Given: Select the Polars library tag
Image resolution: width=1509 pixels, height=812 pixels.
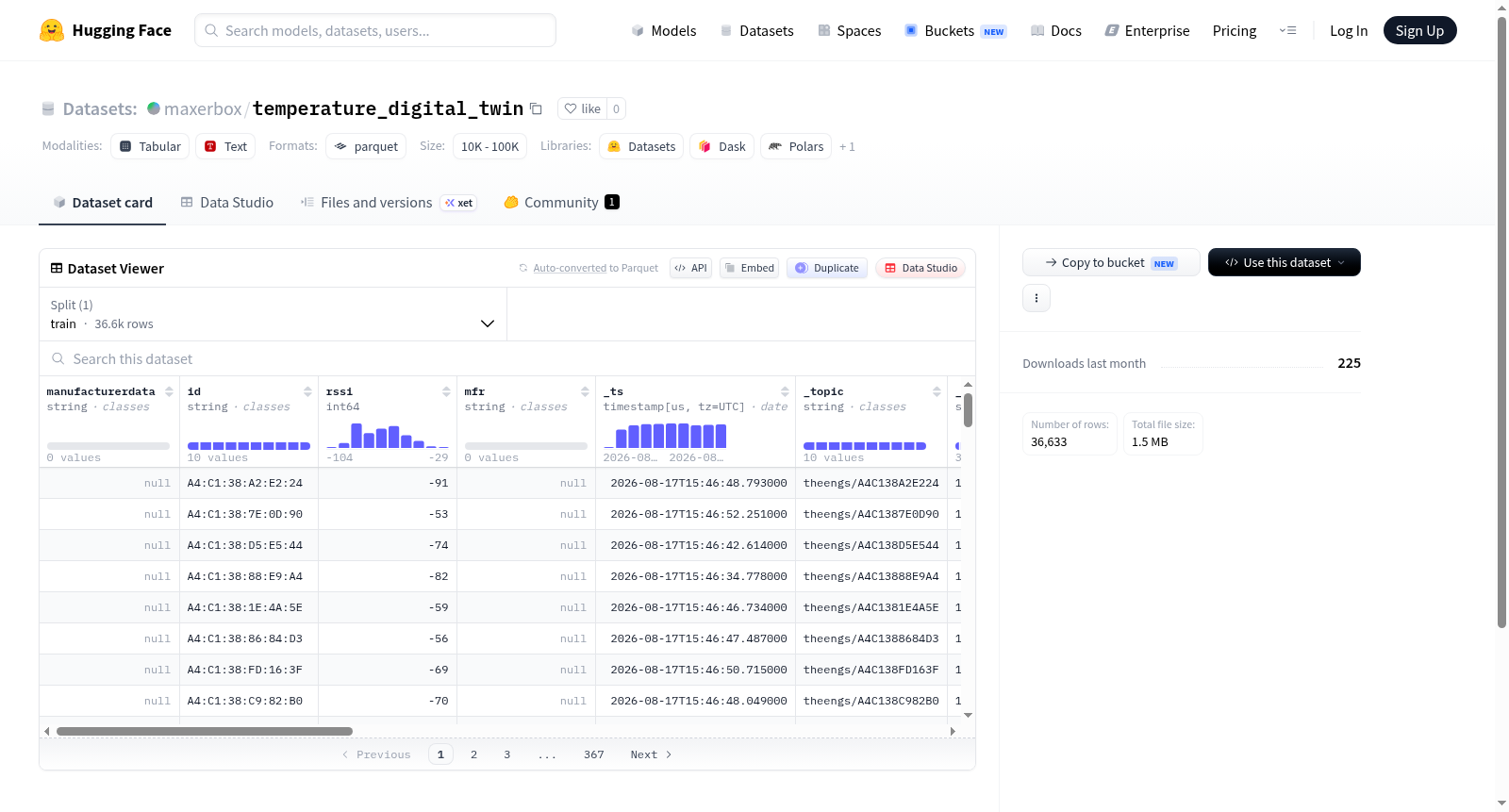Looking at the screenshot, I should tap(796, 146).
